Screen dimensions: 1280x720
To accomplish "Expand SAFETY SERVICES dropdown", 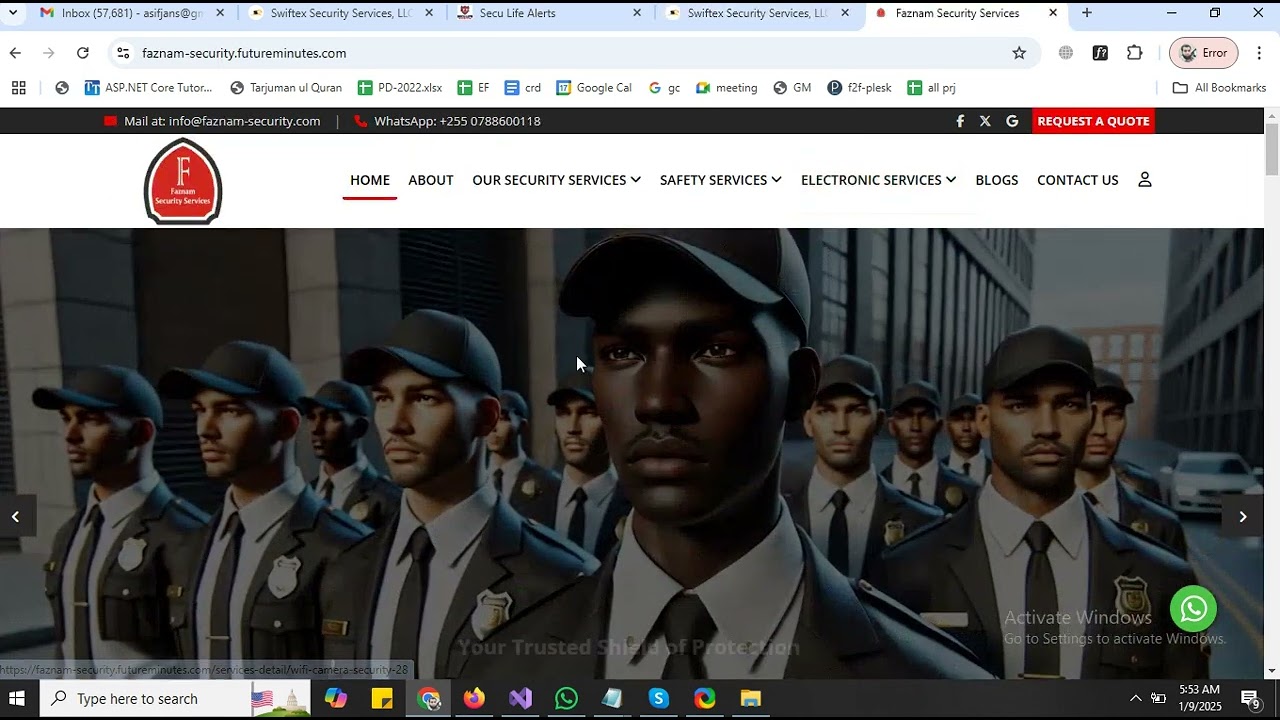I will (x=721, y=180).
